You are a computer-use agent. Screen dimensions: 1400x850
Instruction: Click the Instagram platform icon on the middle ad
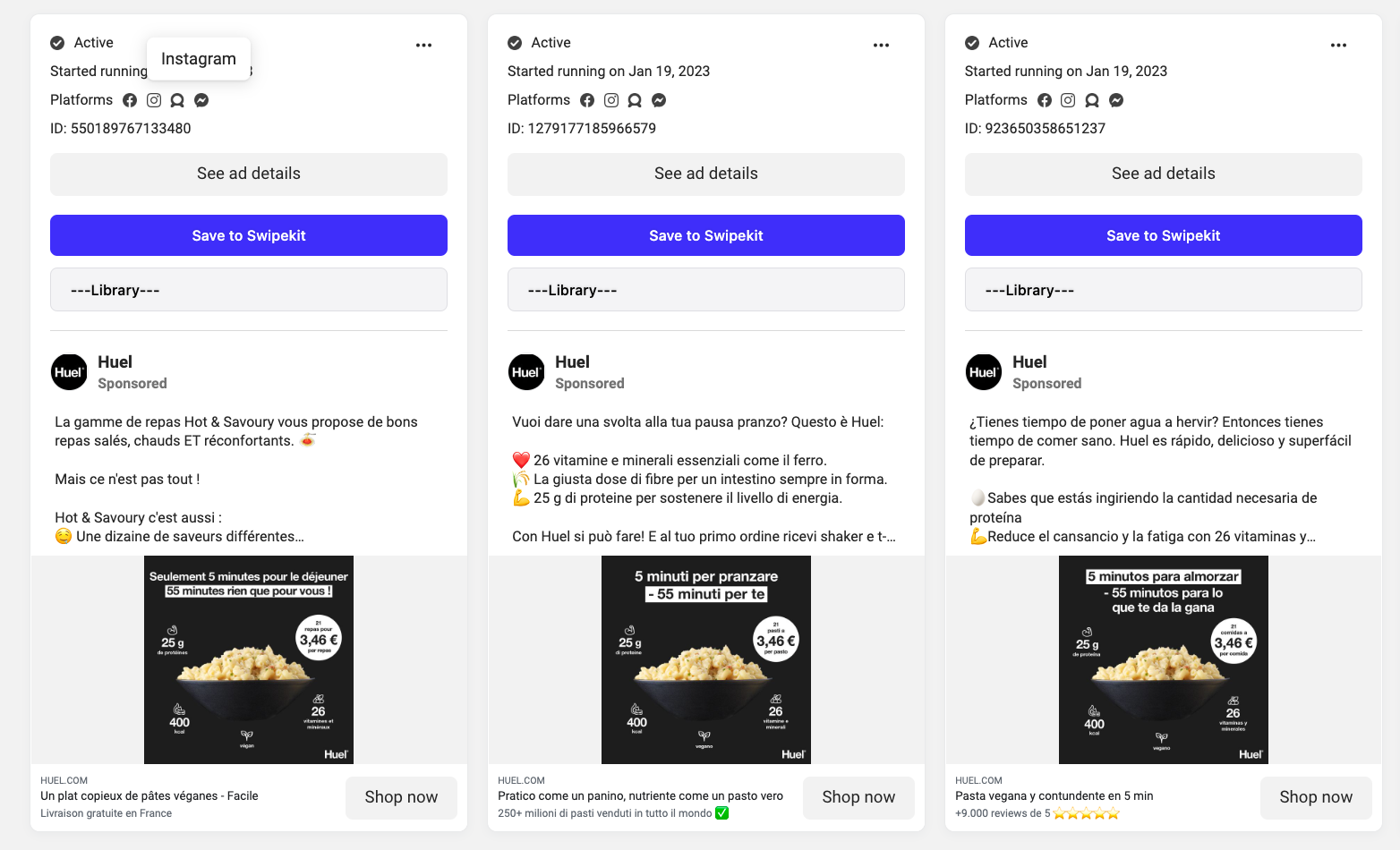coord(611,100)
